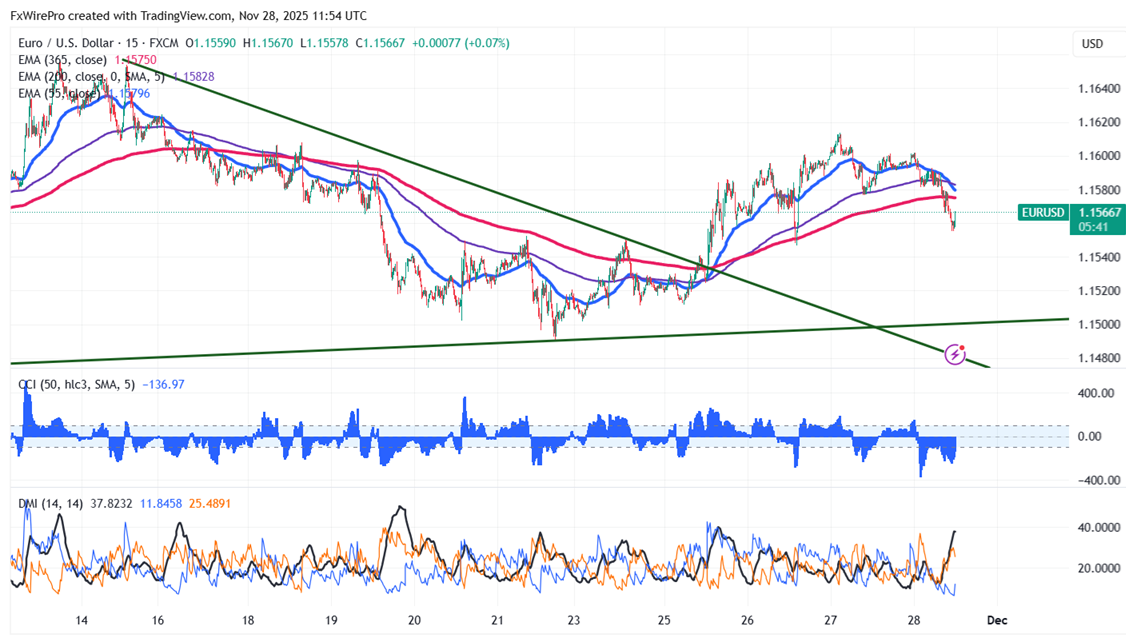Click the DMI blue value 11.8458

[x=161, y=504]
